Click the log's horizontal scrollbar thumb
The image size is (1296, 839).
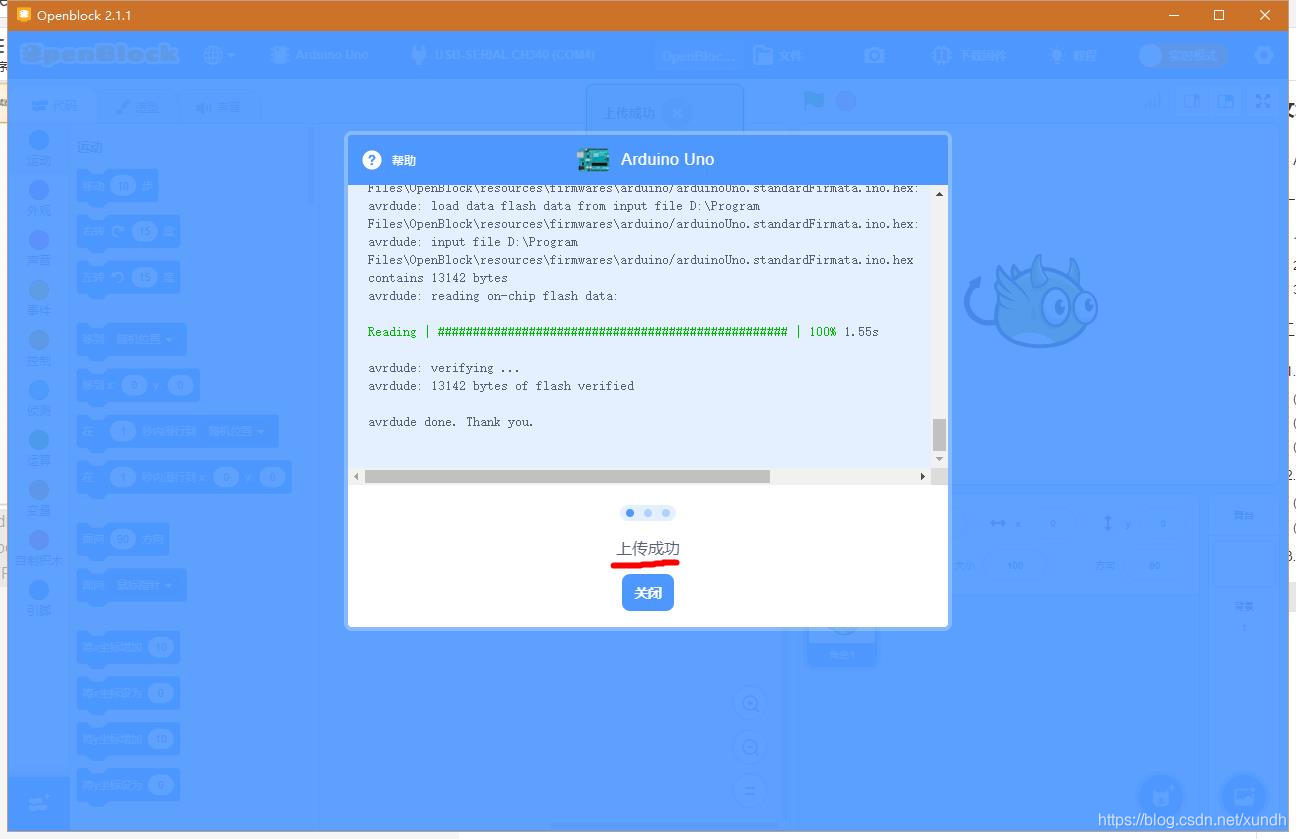567,477
